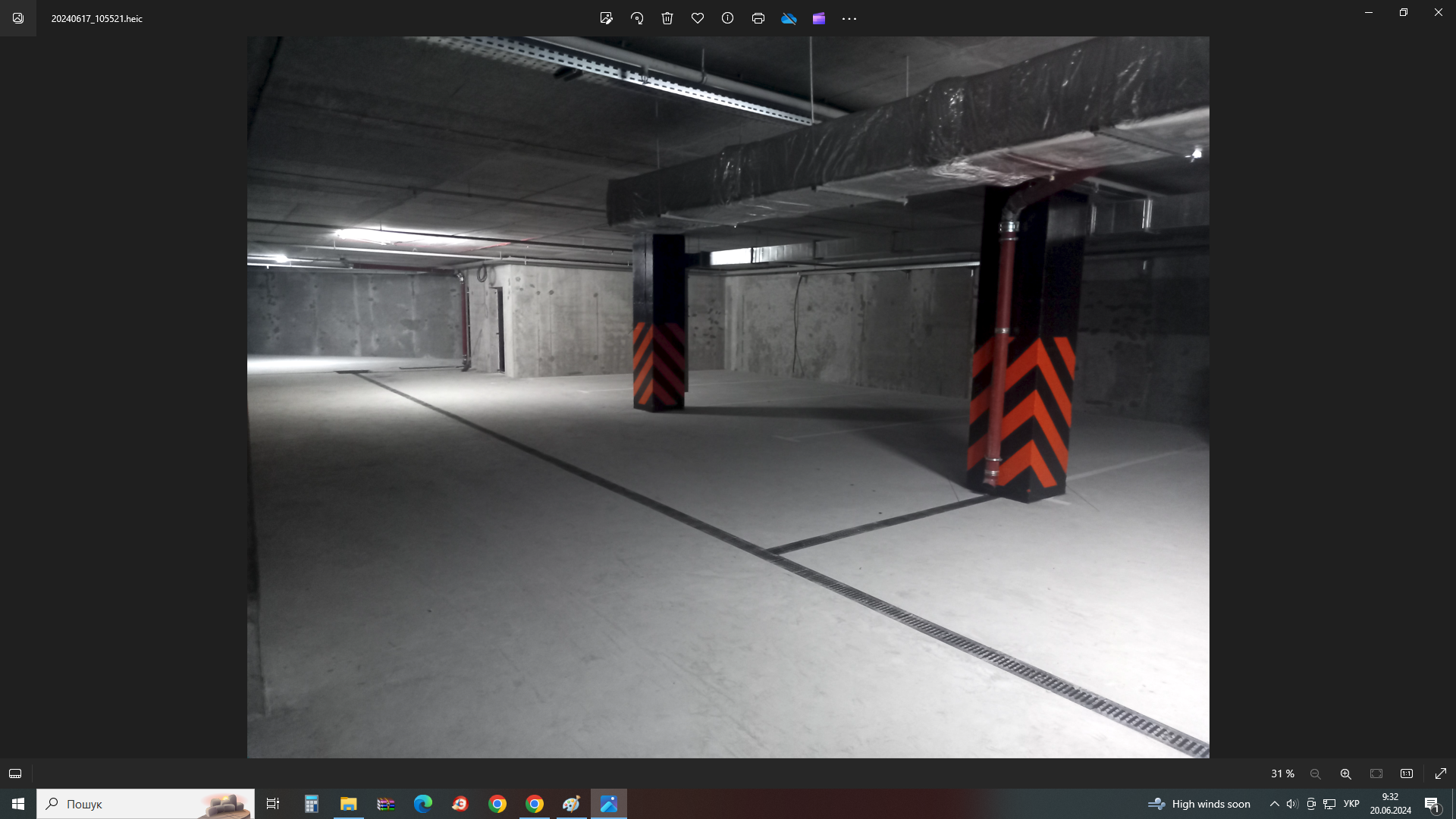
Task: Open the 31 % zoom level control
Action: pos(1282,773)
